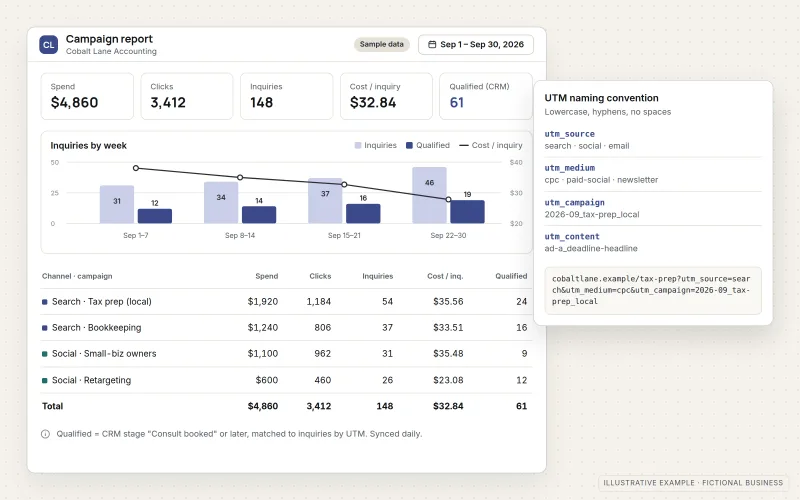800x500 pixels.
Task: Select the Qualified (CRM) 61 card
Action: [x=486, y=96]
